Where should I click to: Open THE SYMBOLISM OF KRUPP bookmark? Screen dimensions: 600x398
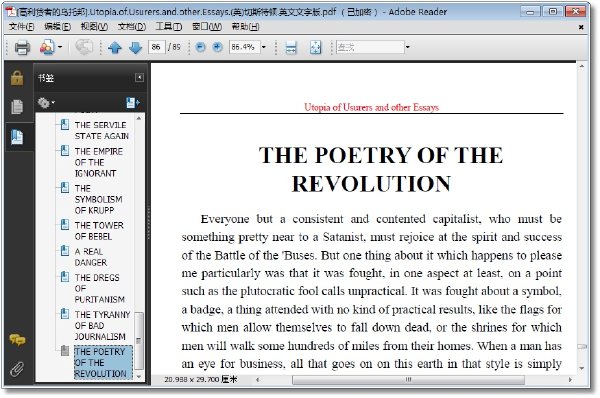click(98, 199)
